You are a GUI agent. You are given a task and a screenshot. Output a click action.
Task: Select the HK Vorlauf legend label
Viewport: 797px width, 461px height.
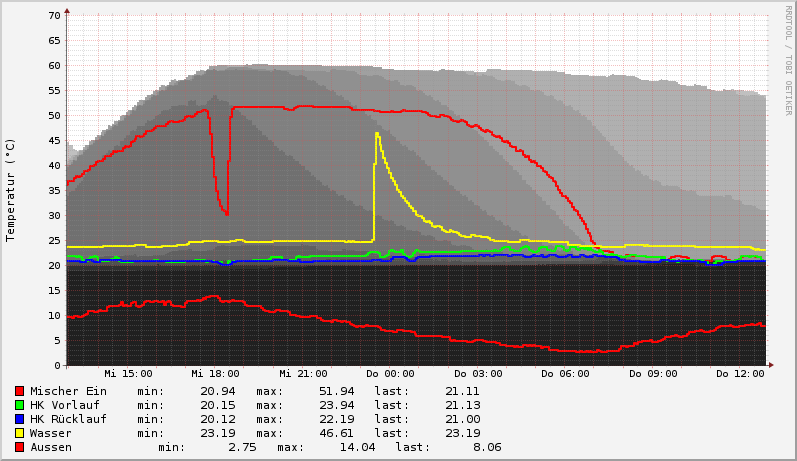click(65, 405)
